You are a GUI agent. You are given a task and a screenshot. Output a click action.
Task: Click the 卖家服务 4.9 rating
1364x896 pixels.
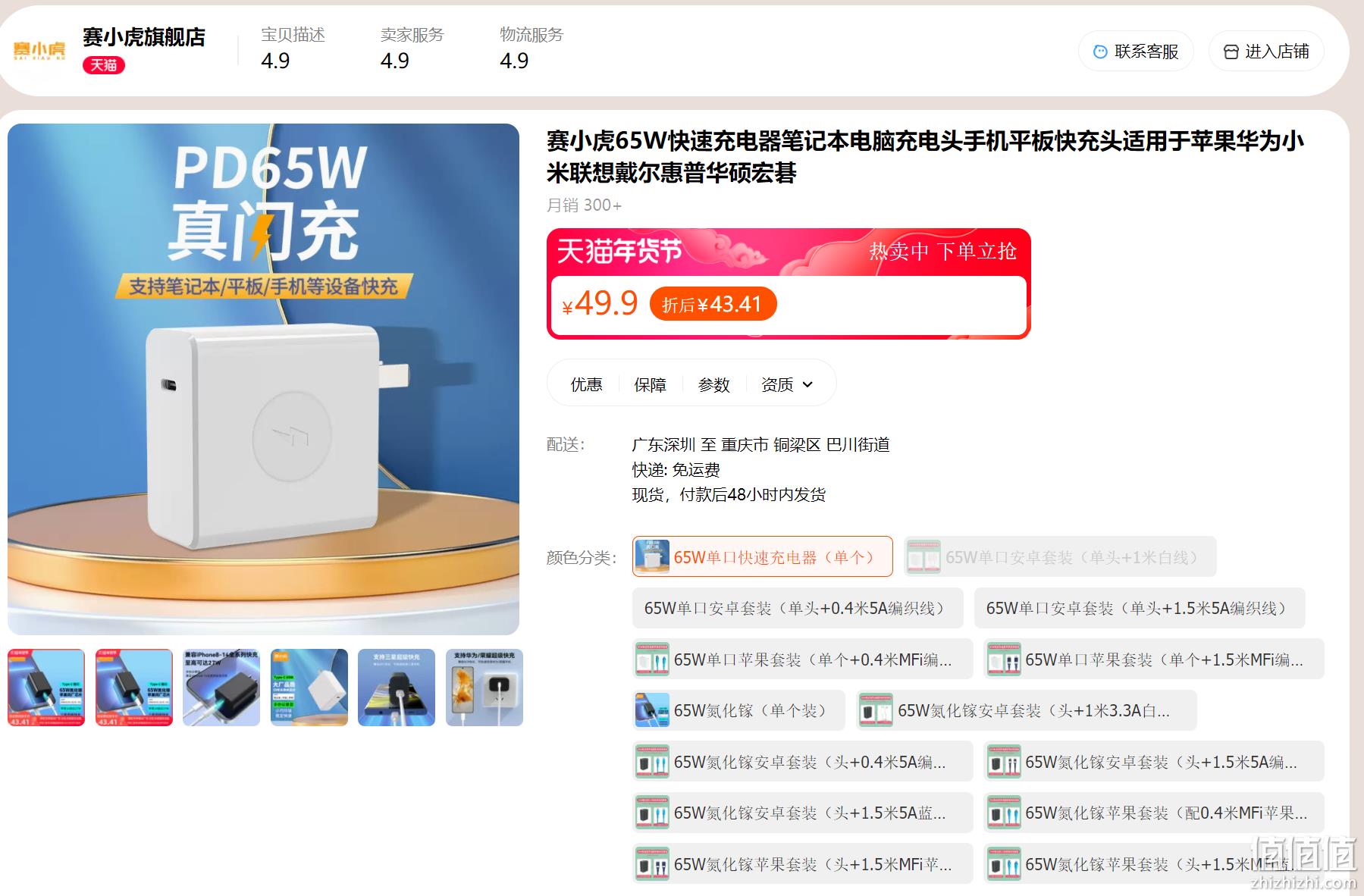412,48
